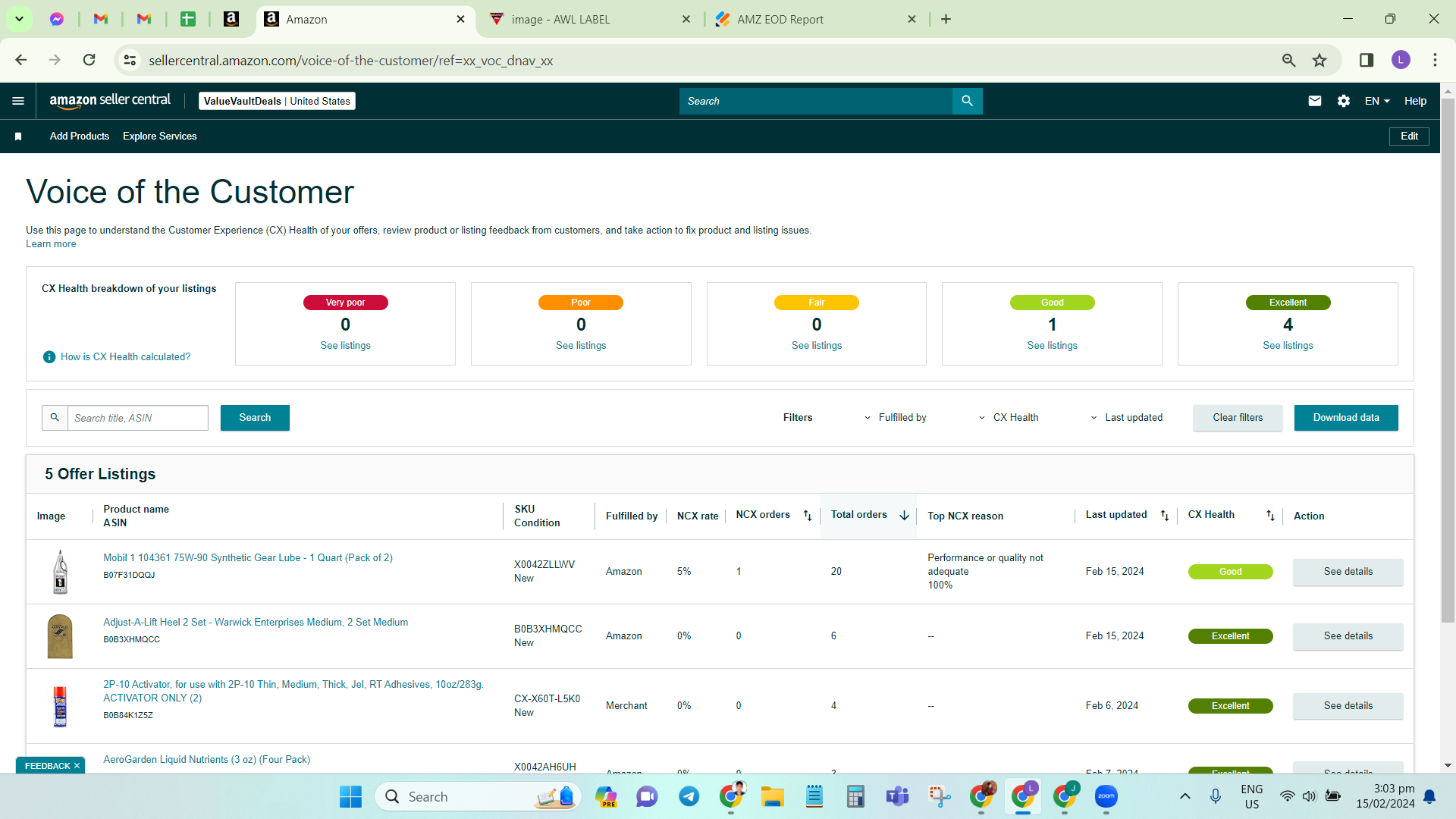Launch Telegram from the taskbar
Viewport: 1456px width, 819px height.
pyautogui.click(x=689, y=796)
